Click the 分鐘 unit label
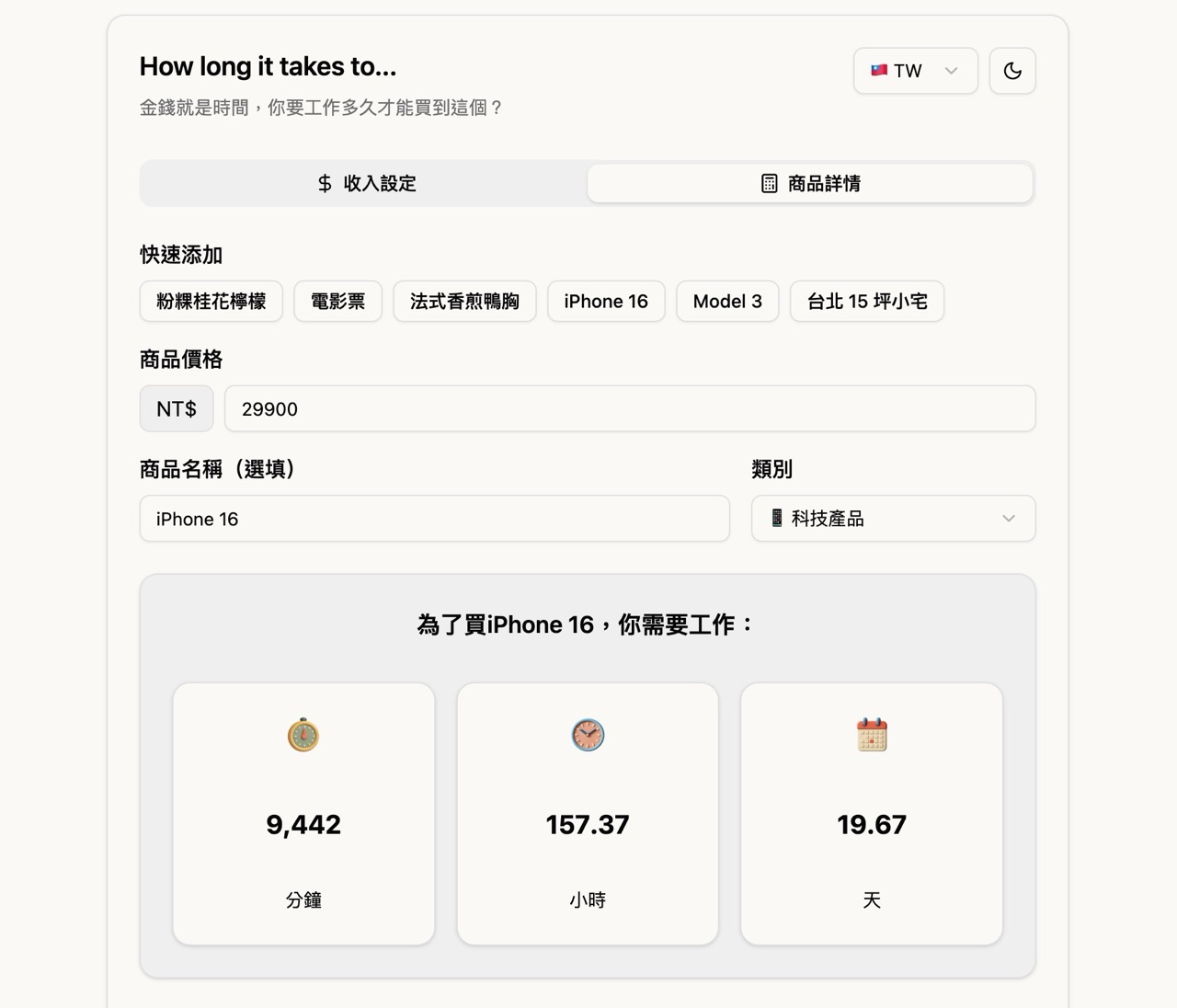 (303, 900)
